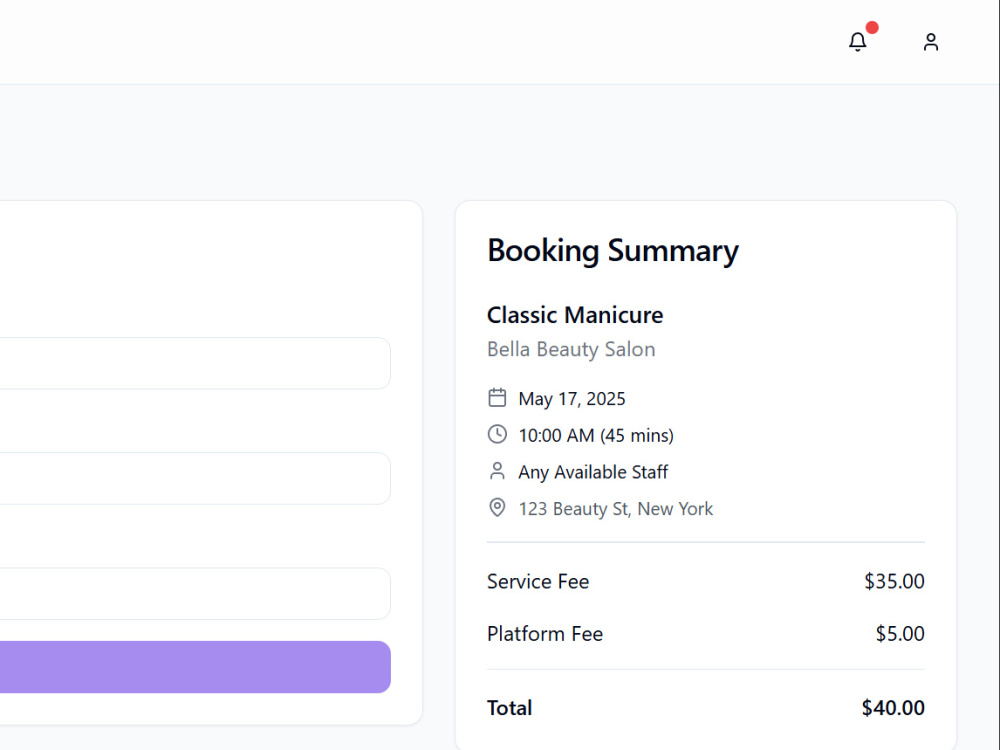The height and width of the screenshot is (750, 1000).
Task: Click the Any Available Staff label
Action: click(592, 472)
